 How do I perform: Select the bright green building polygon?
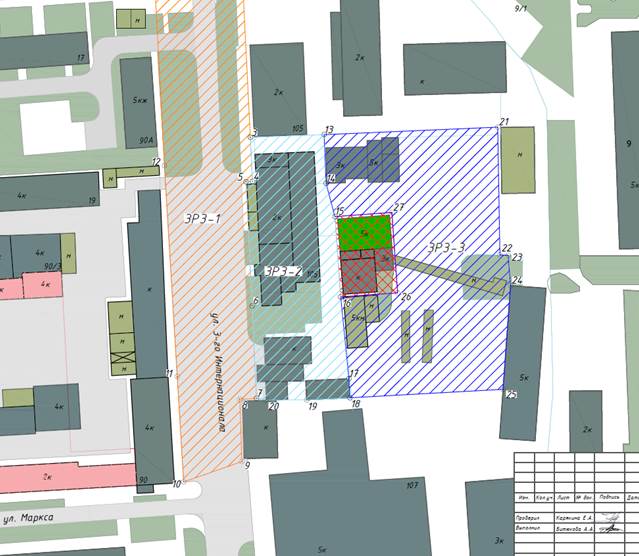tap(364, 234)
